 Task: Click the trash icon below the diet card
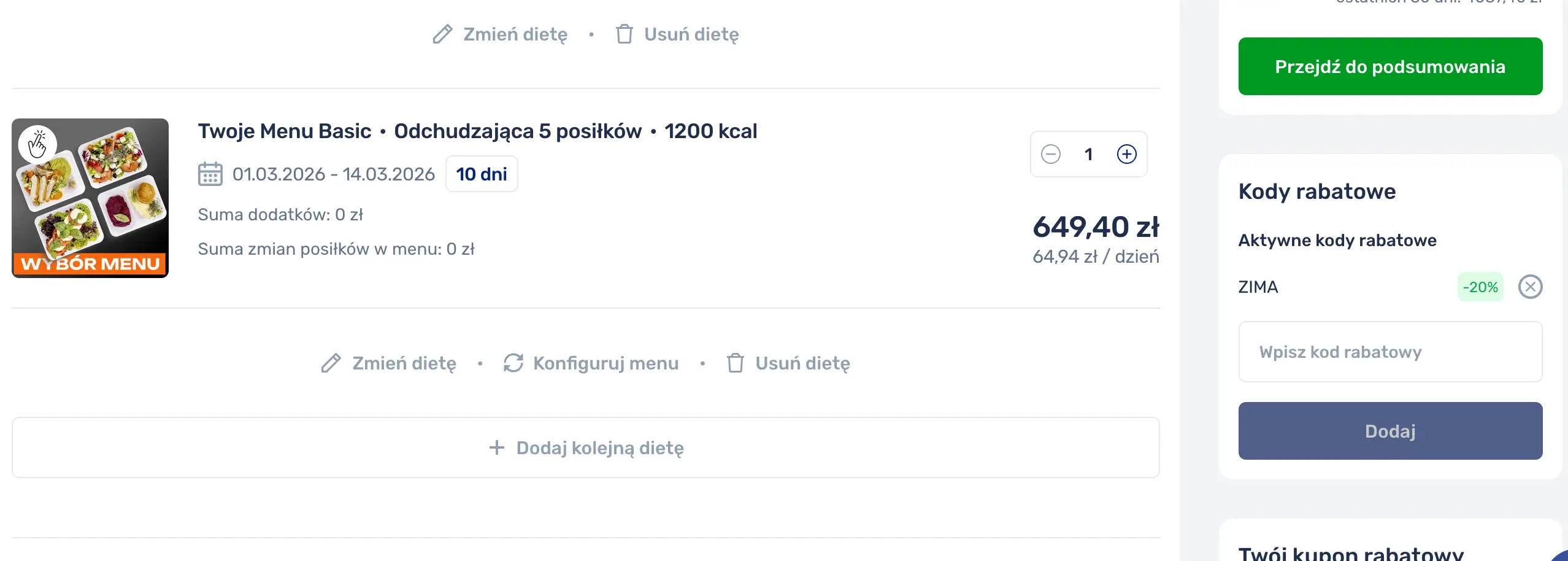[x=736, y=363]
